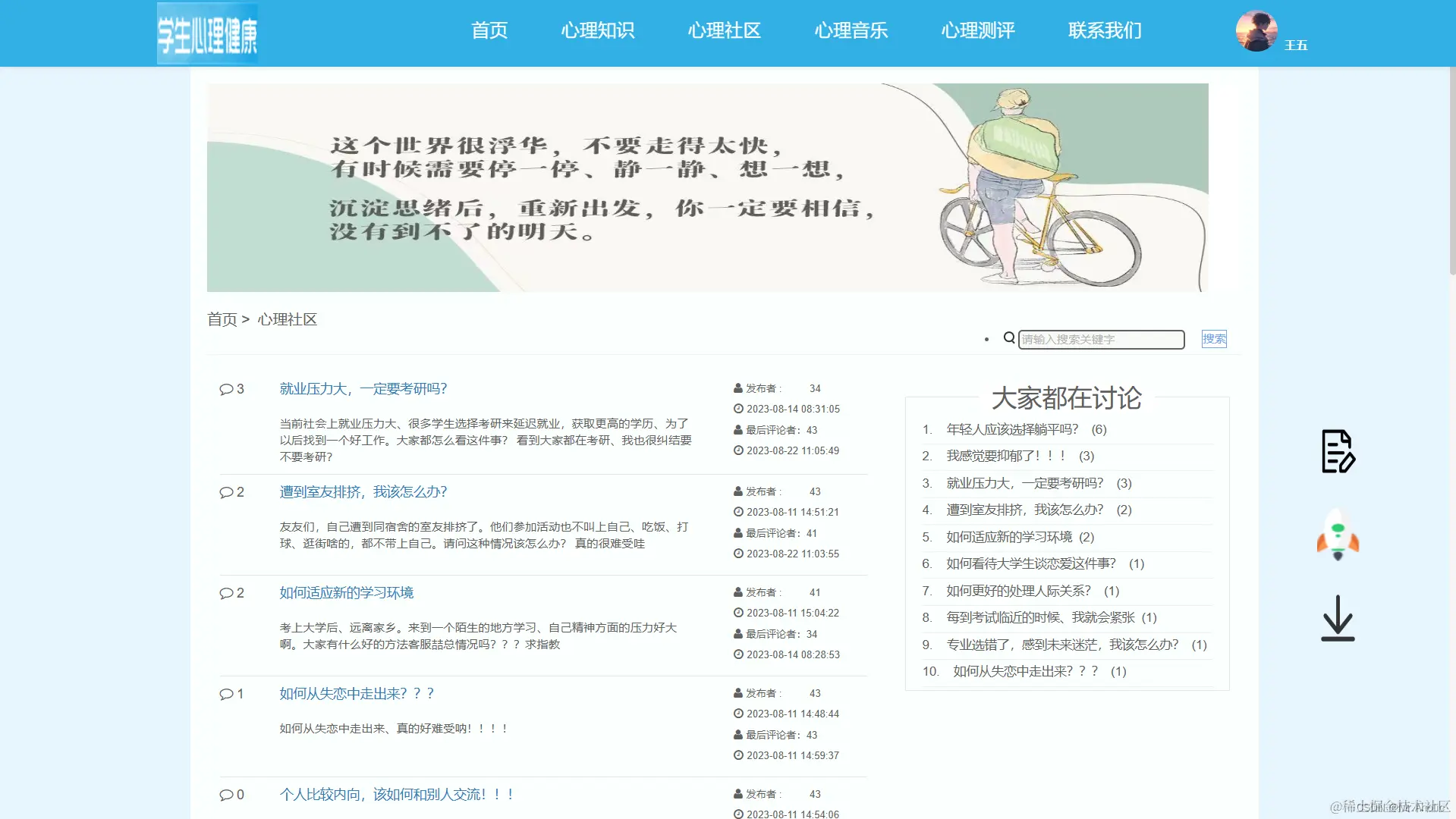Click clock icon beside 2023-08-11 15:04:22
The height and width of the screenshot is (819, 1456).
tap(738, 613)
